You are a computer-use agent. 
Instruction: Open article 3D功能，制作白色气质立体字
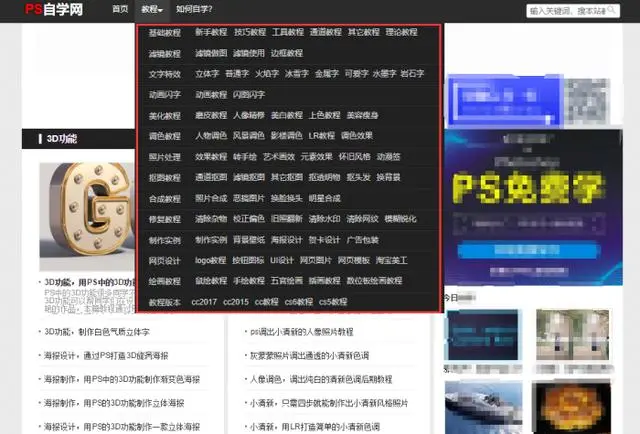click(x=97, y=332)
